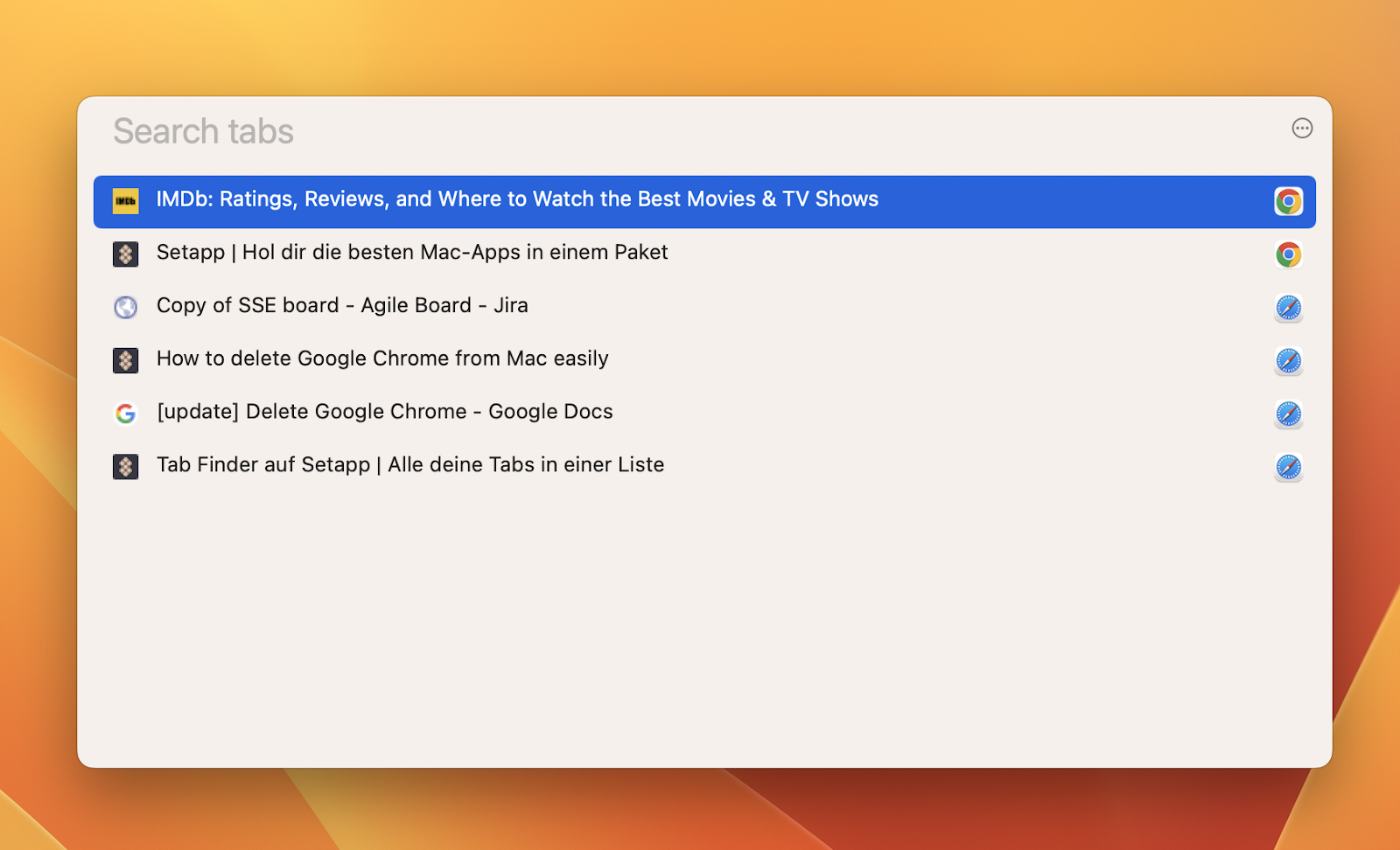Click the Google icon on the Docs entry
Image resolution: width=1400 pixels, height=850 pixels.
pyautogui.click(x=125, y=413)
